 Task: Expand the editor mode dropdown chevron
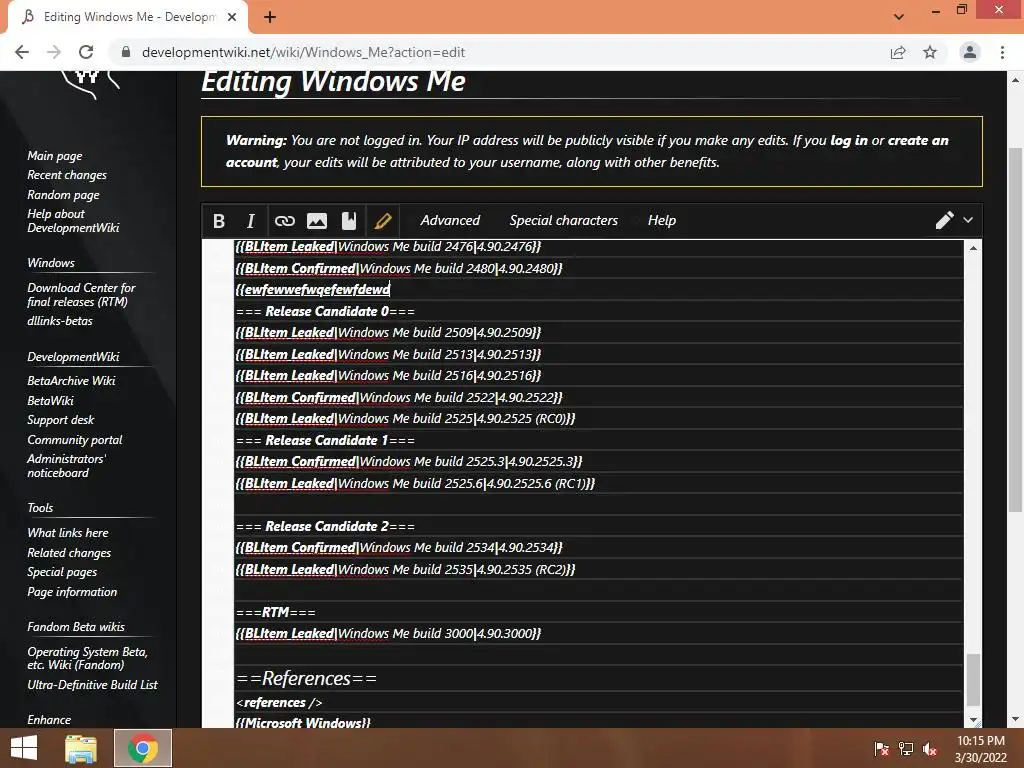968,220
